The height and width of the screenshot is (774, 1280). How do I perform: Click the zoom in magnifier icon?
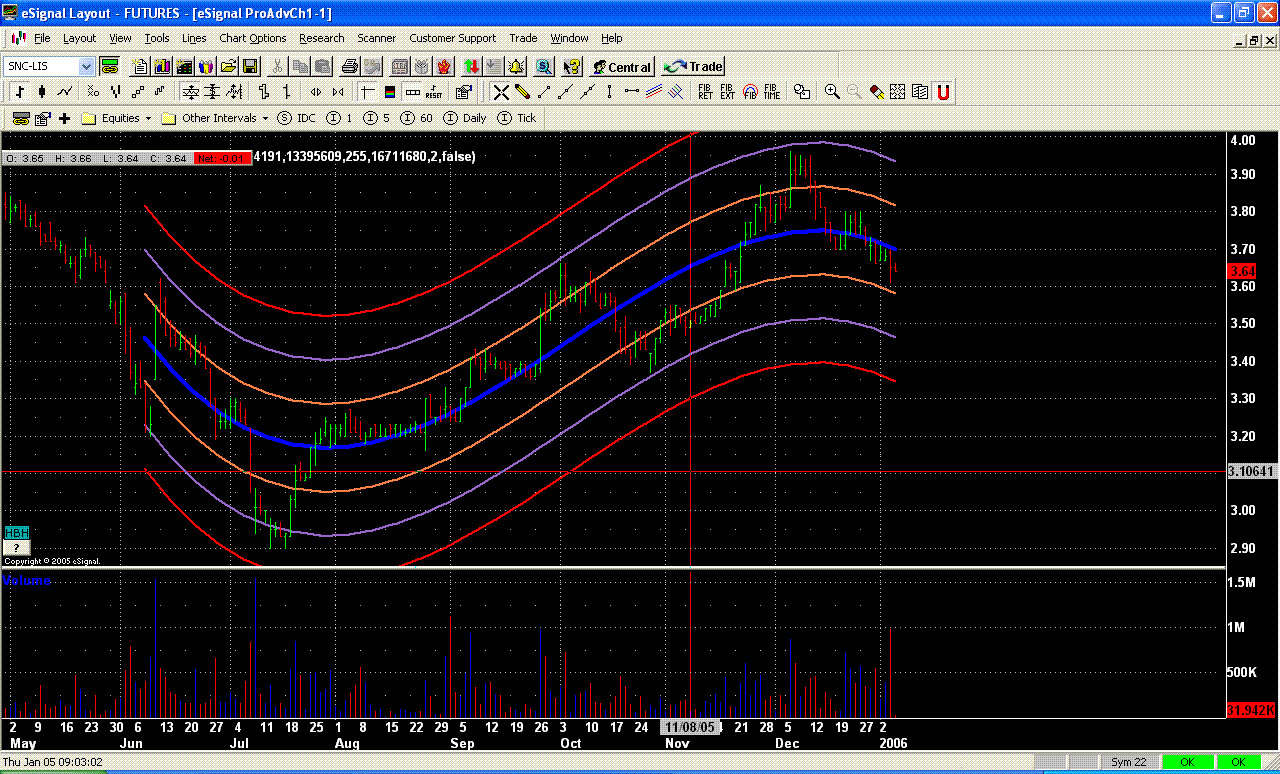tap(831, 92)
